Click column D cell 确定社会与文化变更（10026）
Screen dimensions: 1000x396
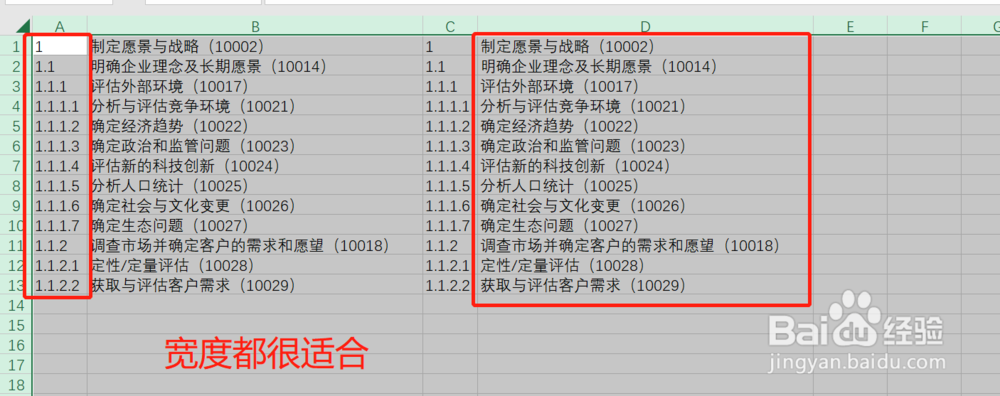(x=645, y=205)
